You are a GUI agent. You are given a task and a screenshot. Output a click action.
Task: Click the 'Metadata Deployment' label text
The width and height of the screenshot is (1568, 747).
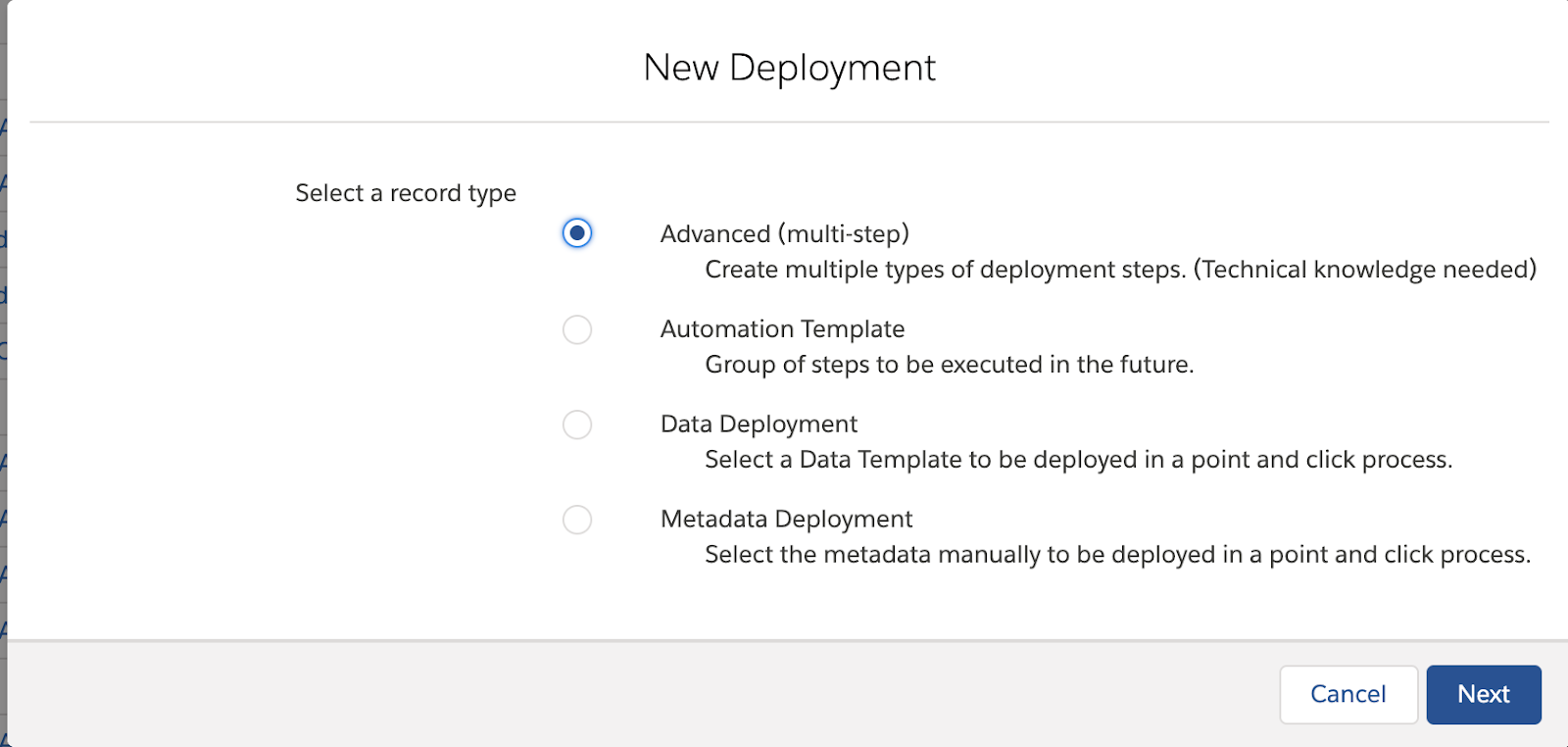tap(786, 520)
